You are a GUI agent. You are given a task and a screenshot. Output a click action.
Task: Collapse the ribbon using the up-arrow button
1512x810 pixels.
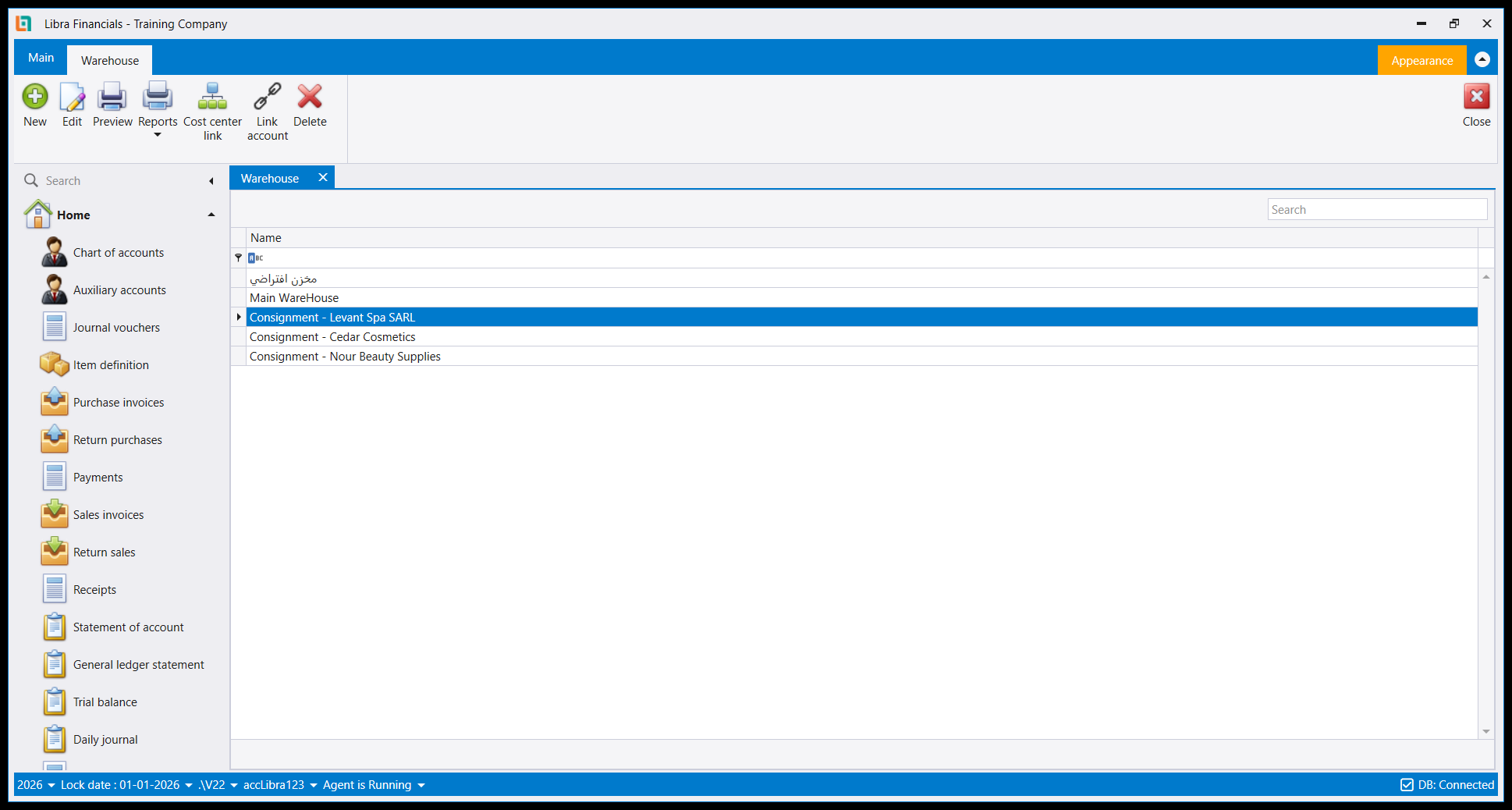pos(1482,60)
